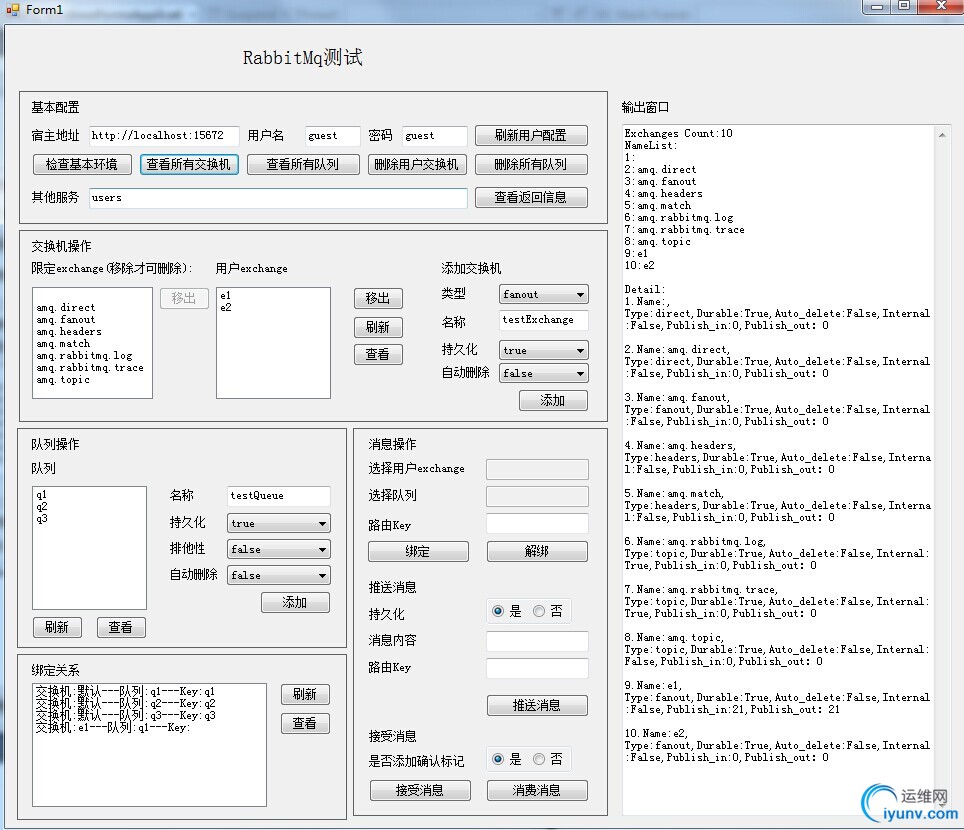Click the 消息内容 input field
The height and width of the screenshot is (830, 964).
[537, 641]
